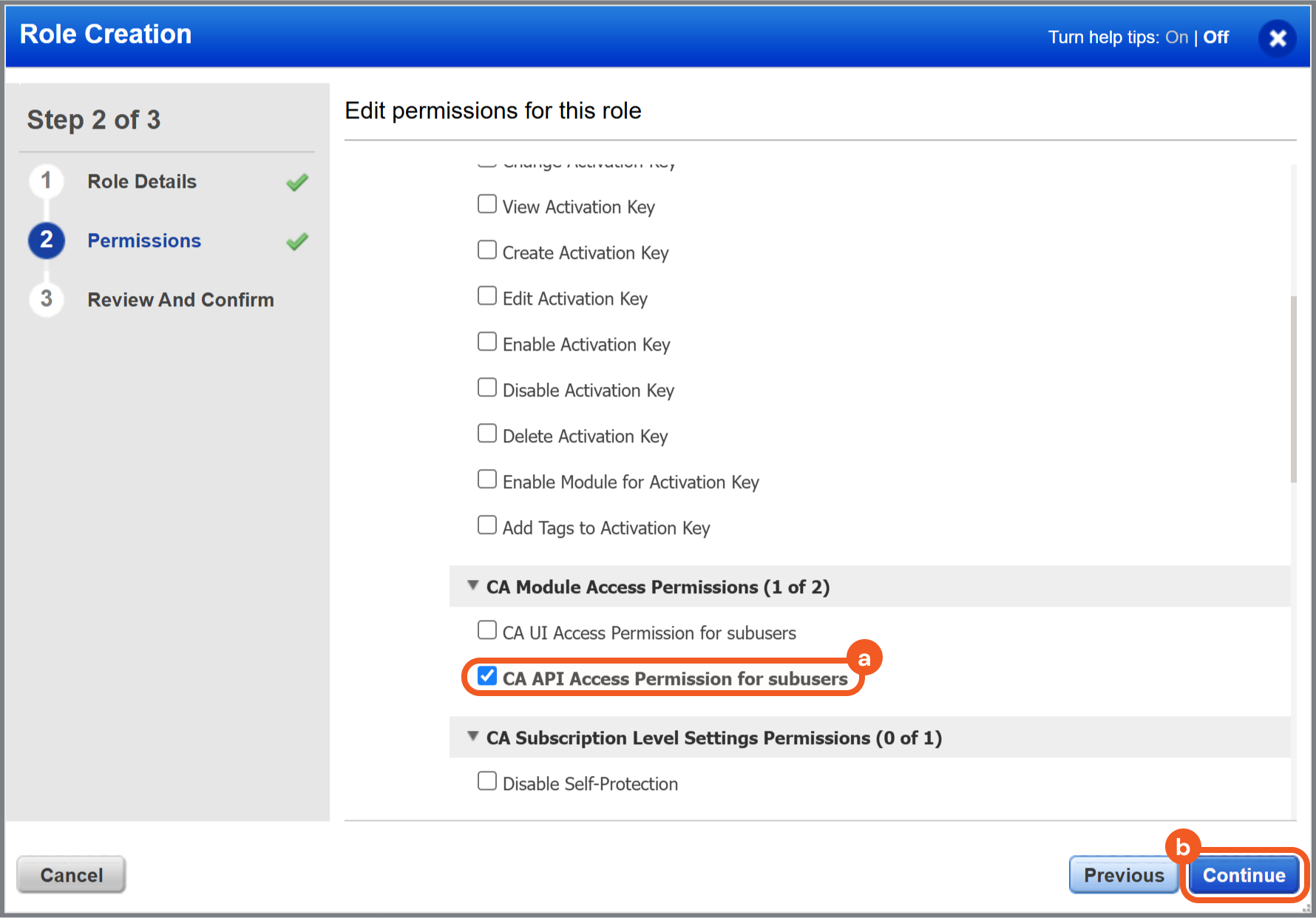
Task: Close the Role Creation dialog
Action: click(1277, 38)
